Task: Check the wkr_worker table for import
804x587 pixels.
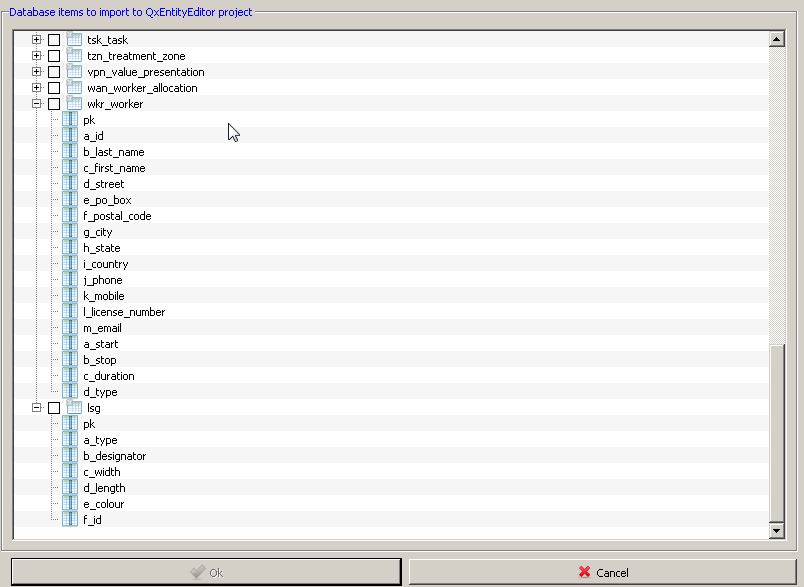Action: click(x=56, y=104)
